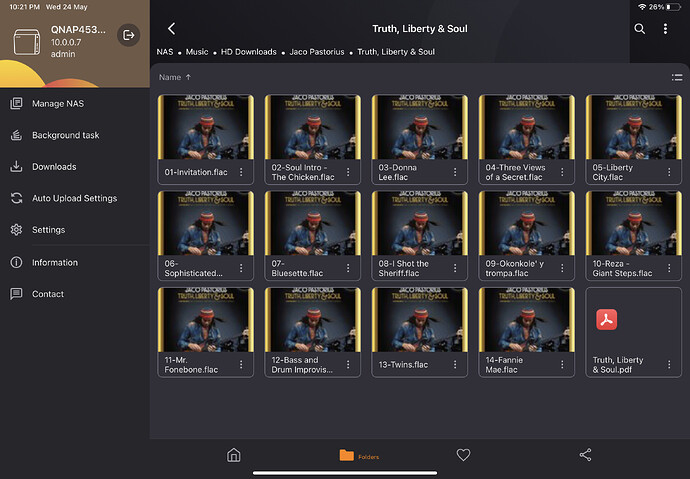Open 05-Liberty City.flac album thumbnail
The height and width of the screenshot is (479, 690).
[634, 127]
